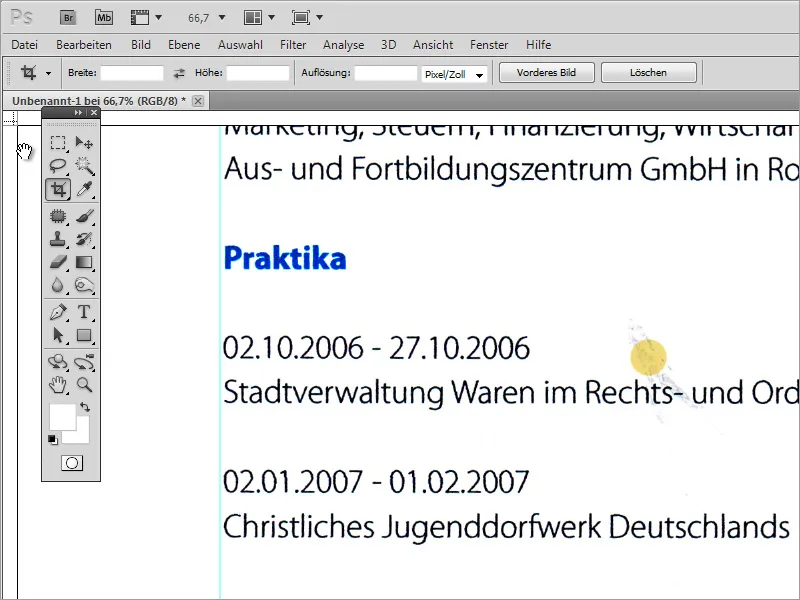Select the Gradient tool

[84, 262]
